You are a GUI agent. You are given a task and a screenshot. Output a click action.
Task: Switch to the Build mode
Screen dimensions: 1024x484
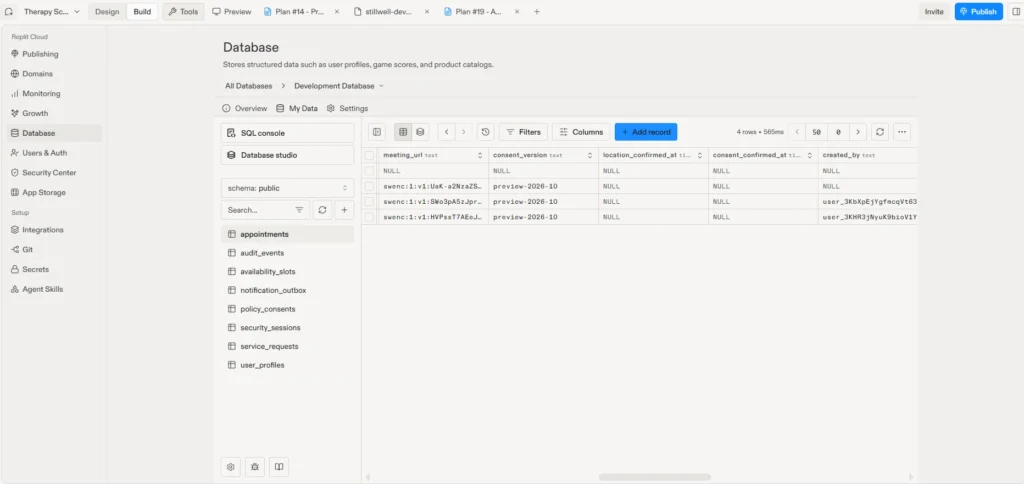click(x=142, y=12)
